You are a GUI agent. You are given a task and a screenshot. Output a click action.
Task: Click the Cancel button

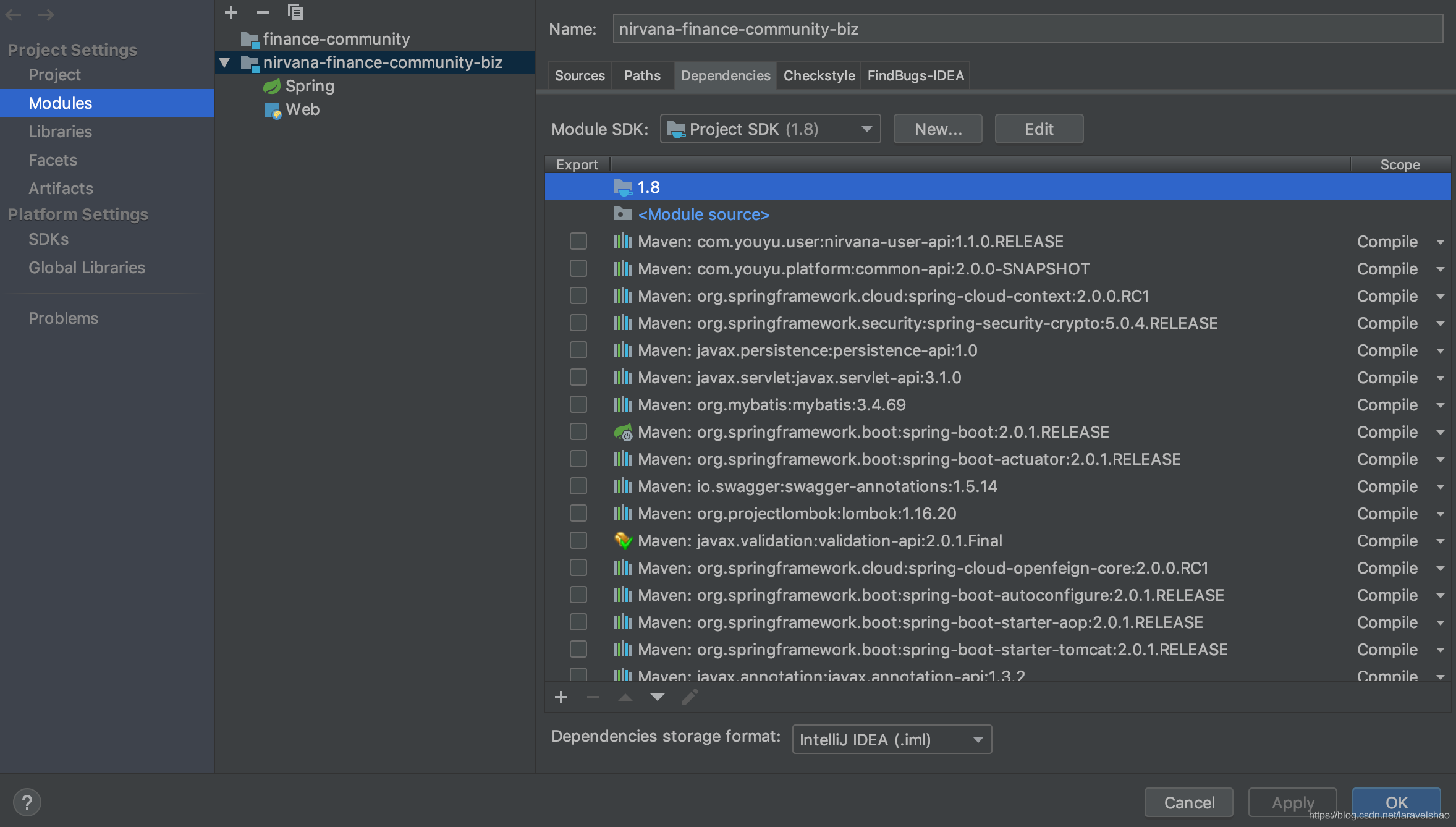tap(1189, 802)
